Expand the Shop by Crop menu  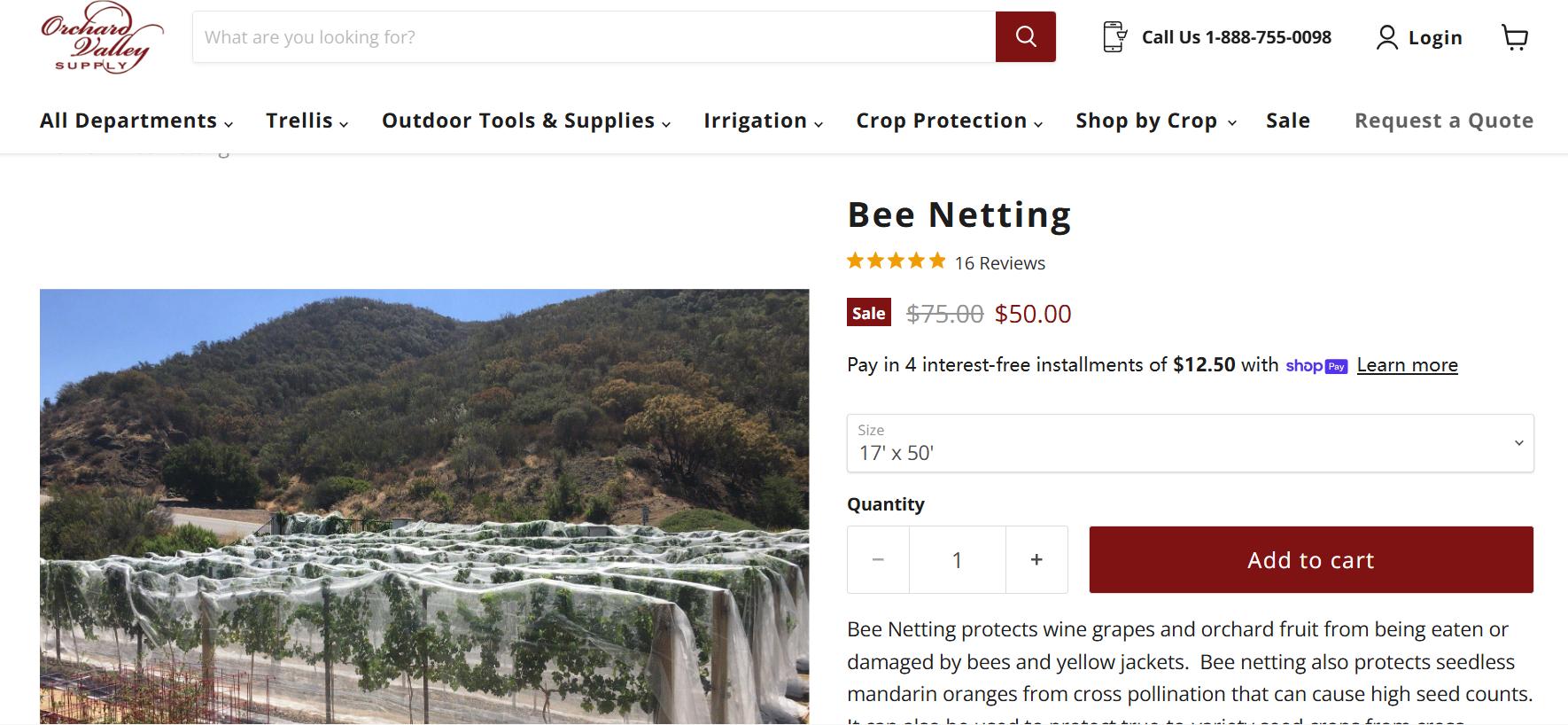(x=1155, y=121)
